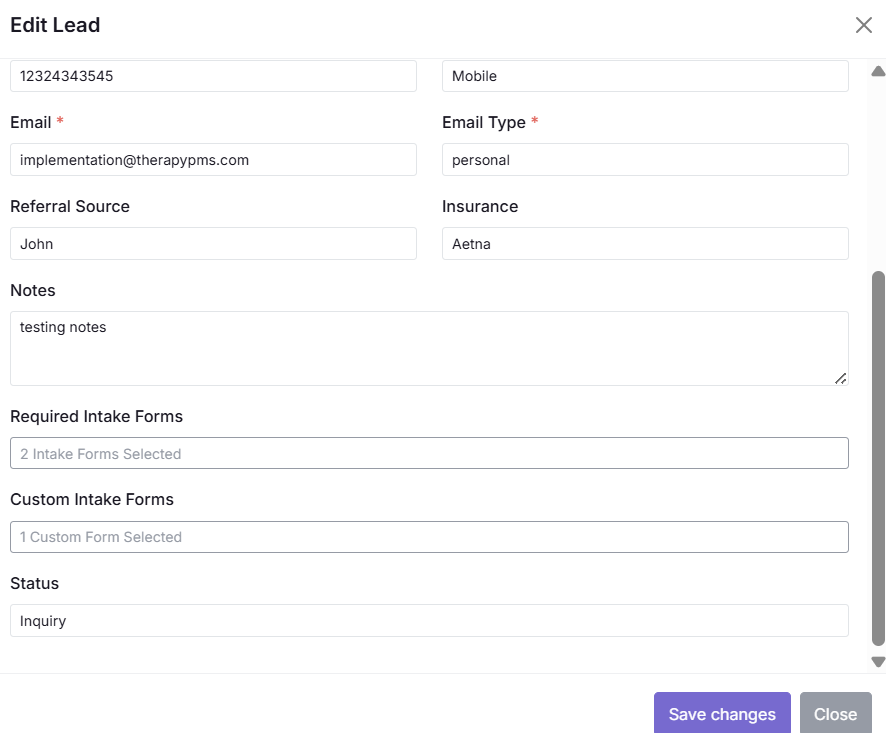Open the Email Type field showing personal
Image resolution: width=886 pixels, height=733 pixels.
click(645, 160)
